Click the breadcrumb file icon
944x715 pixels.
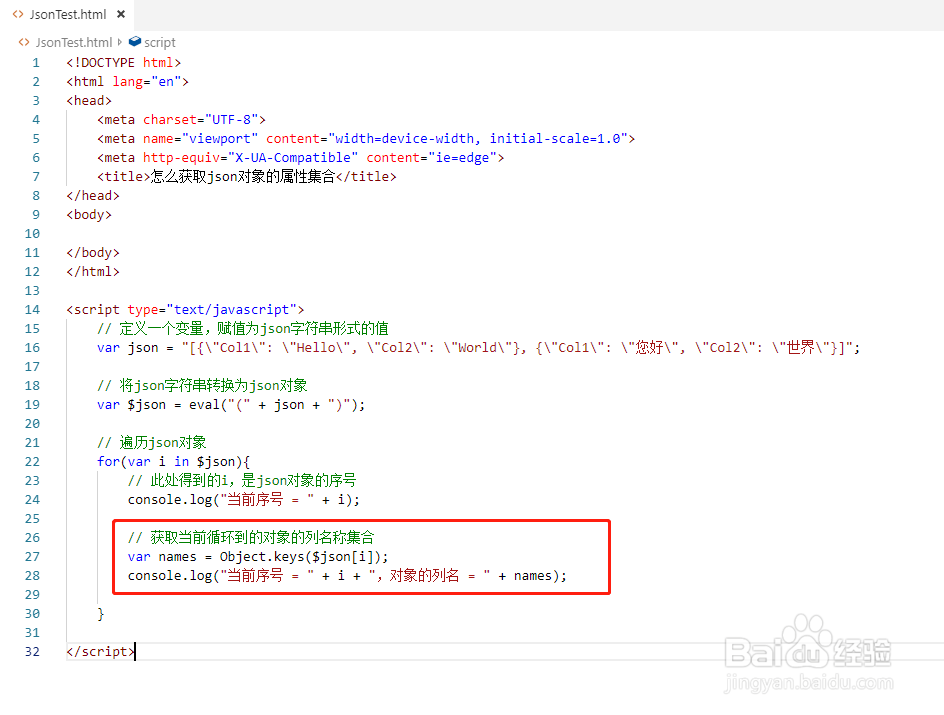pyautogui.click(x=24, y=43)
